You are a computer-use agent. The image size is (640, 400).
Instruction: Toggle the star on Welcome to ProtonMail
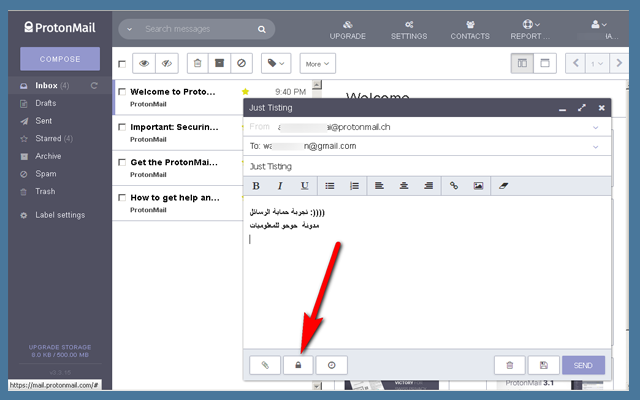[x=245, y=92]
